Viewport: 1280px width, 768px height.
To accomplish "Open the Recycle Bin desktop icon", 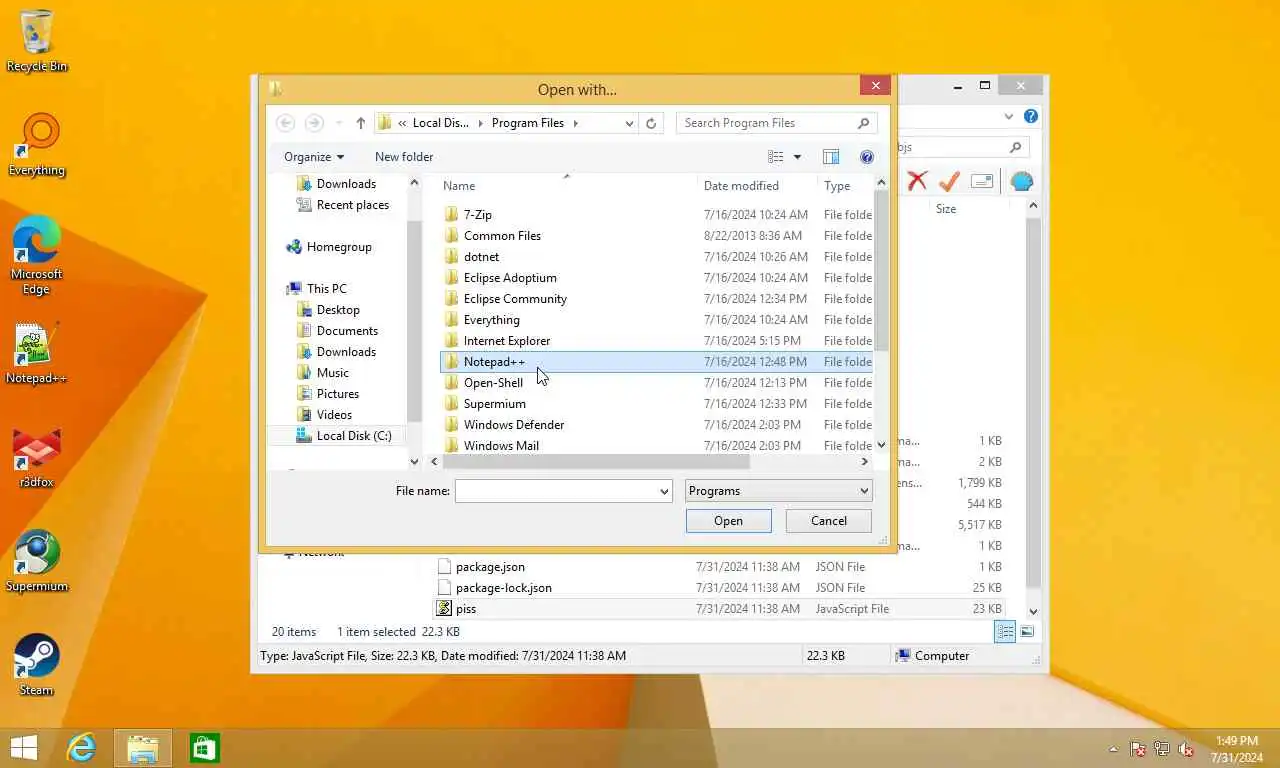I will (37, 40).
